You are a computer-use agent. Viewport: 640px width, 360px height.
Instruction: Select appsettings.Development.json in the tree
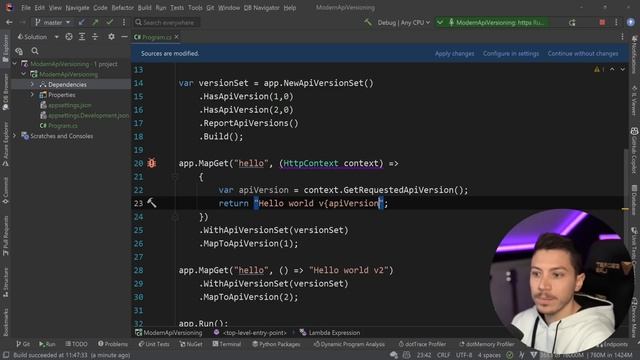coord(89,116)
